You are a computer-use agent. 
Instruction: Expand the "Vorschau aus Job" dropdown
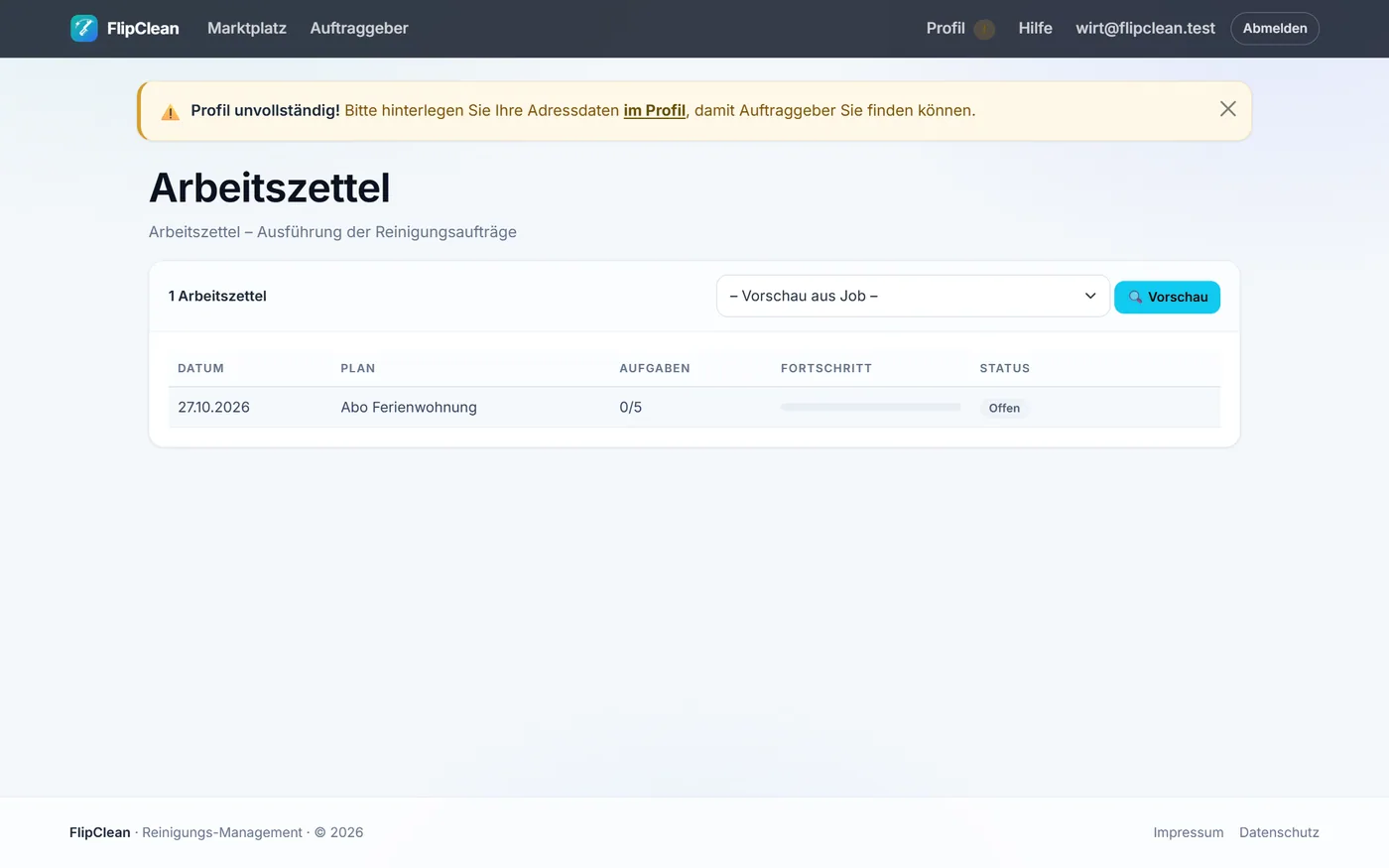pyautogui.click(x=913, y=296)
